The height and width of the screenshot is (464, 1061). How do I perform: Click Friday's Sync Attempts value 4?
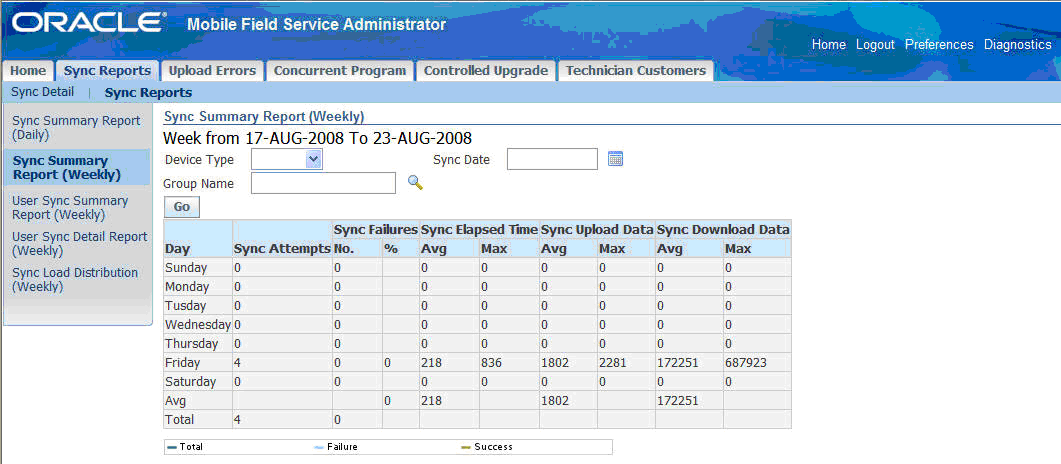coord(238,363)
